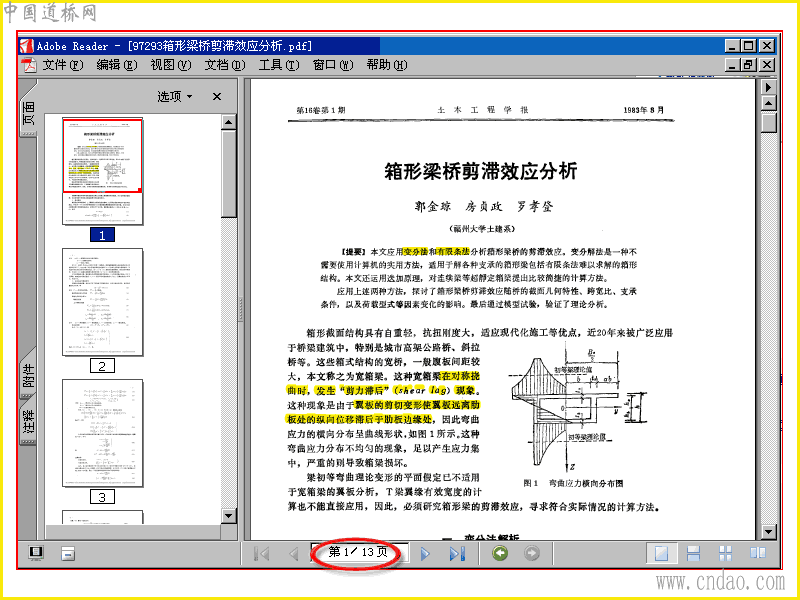800x600 pixels.
Task: Open the 附件 side tab
Action: point(29,374)
